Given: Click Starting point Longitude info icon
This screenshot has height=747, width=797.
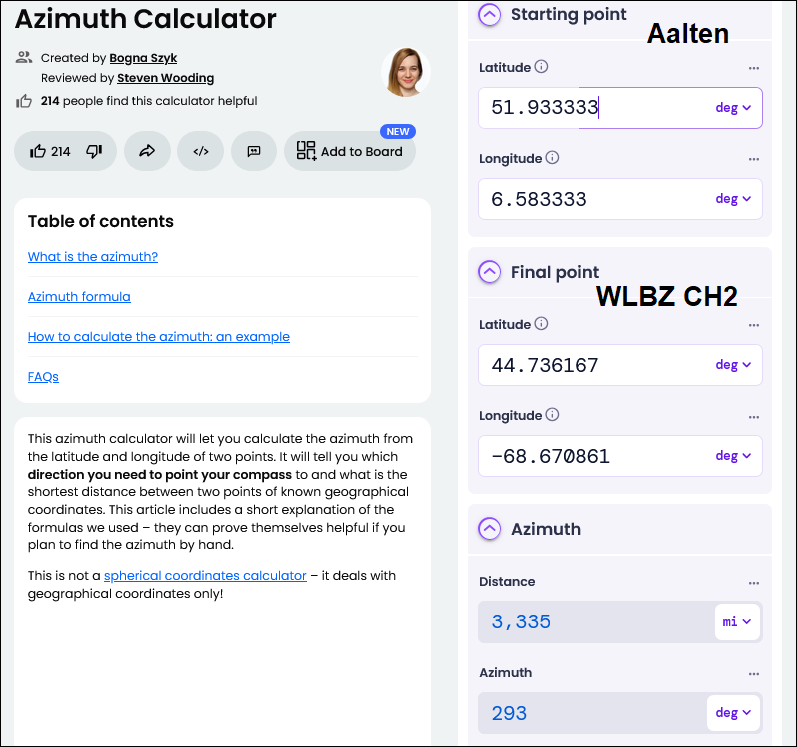Looking at the screenshot, I should pos(553,158).
